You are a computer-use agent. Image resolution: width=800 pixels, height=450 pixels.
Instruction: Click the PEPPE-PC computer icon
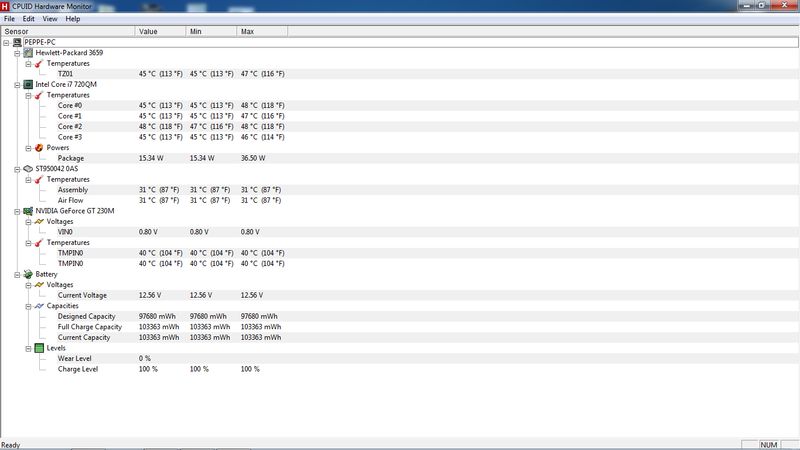[x=17, y=42]
